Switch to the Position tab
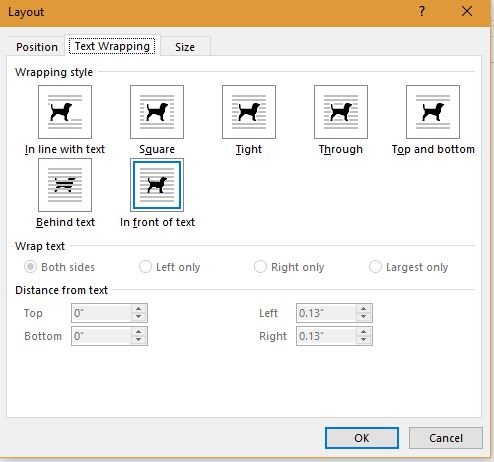The height and width of the screenshot is (462, 494). pyautogui.click(x=37, y=47)
